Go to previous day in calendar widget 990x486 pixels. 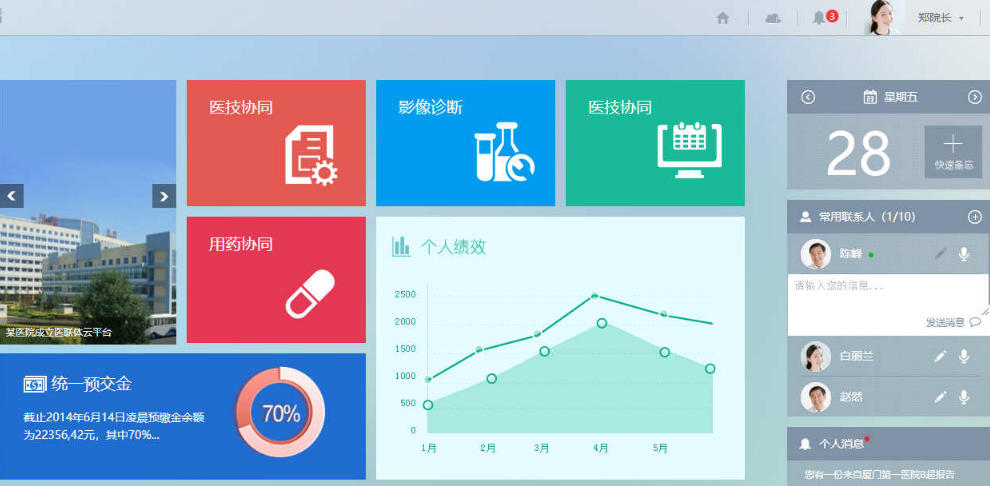click(808, 97)
